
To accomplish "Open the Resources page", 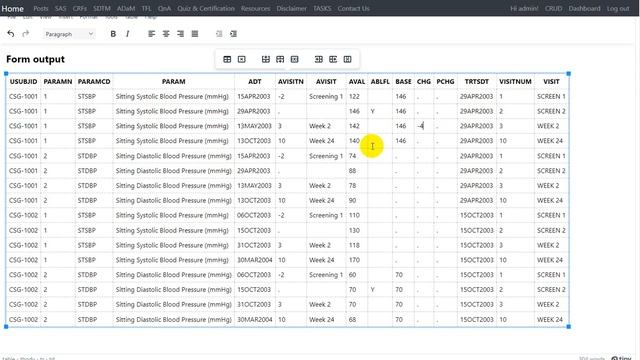I will pos(256,9).
